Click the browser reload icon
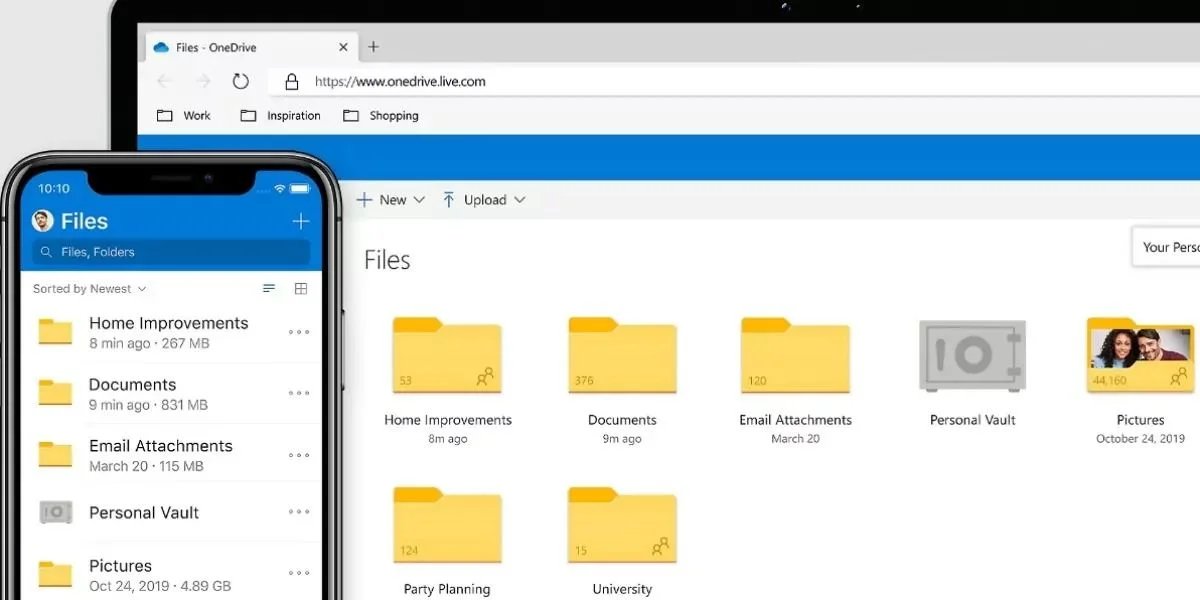The image size is (1200, 600). click(240, 82)
